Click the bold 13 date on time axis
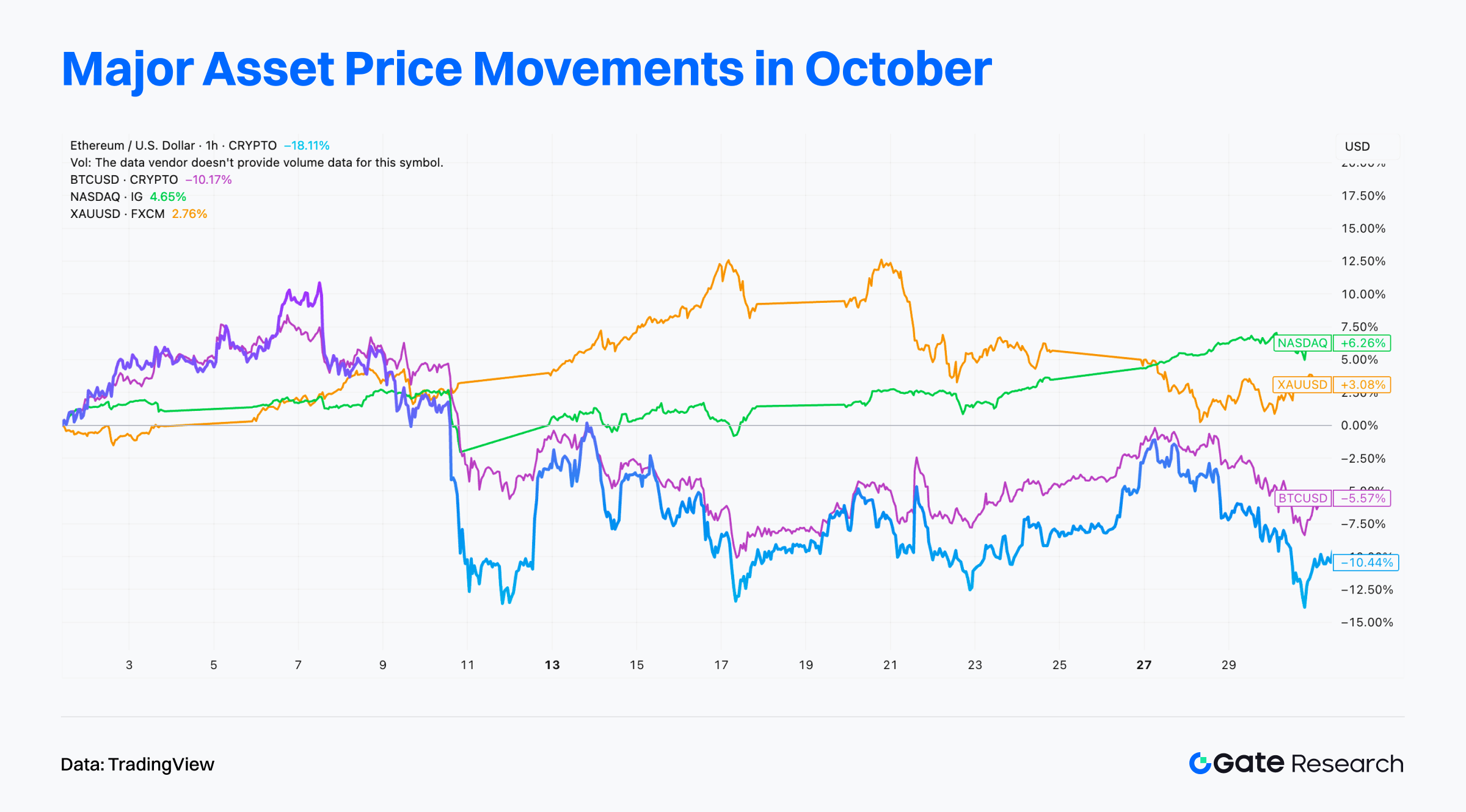Screen dimensions: 1466x812 click(x=552, y=665)
